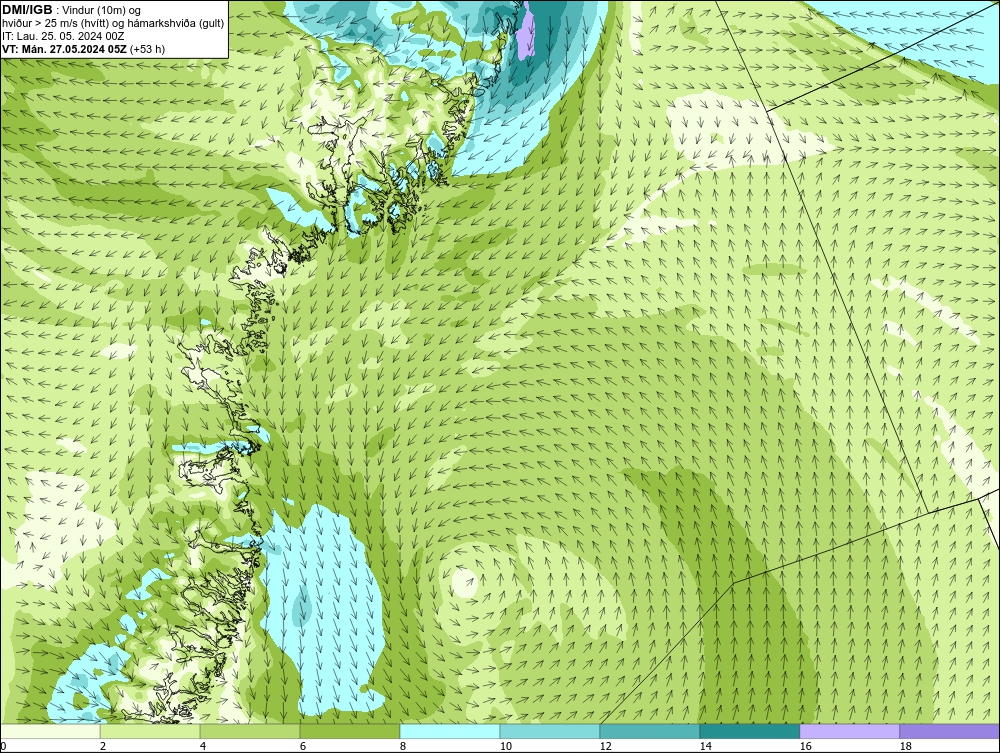Click the purple strong-wind patch at map top
1000x753 pixels.
tap(526, 34)
